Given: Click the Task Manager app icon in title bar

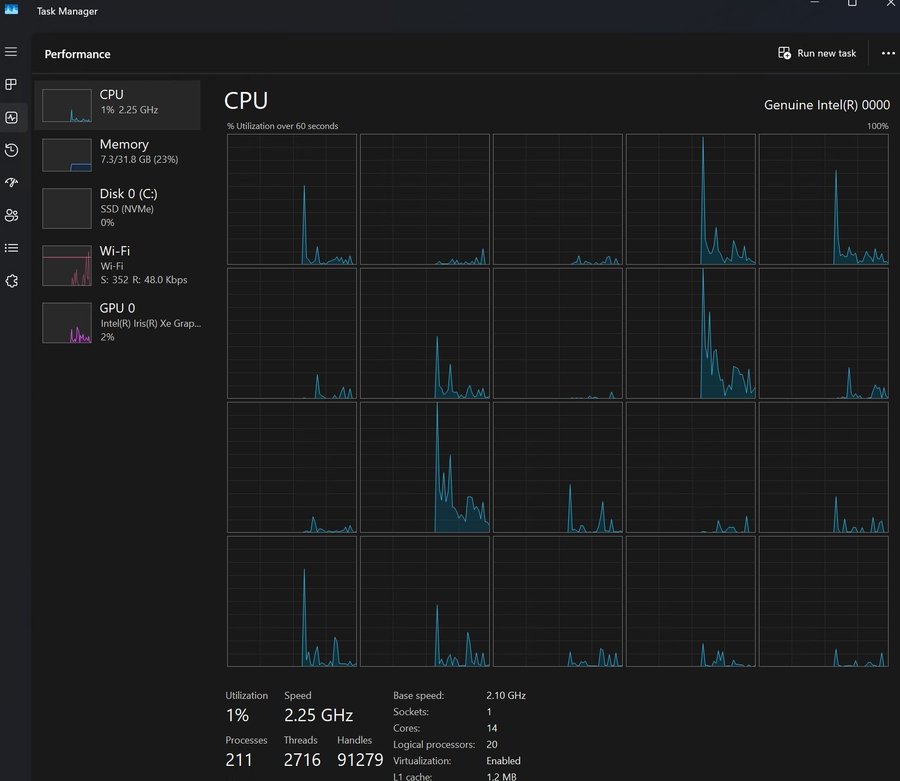Looking at the screenshot, I should 12,11.
